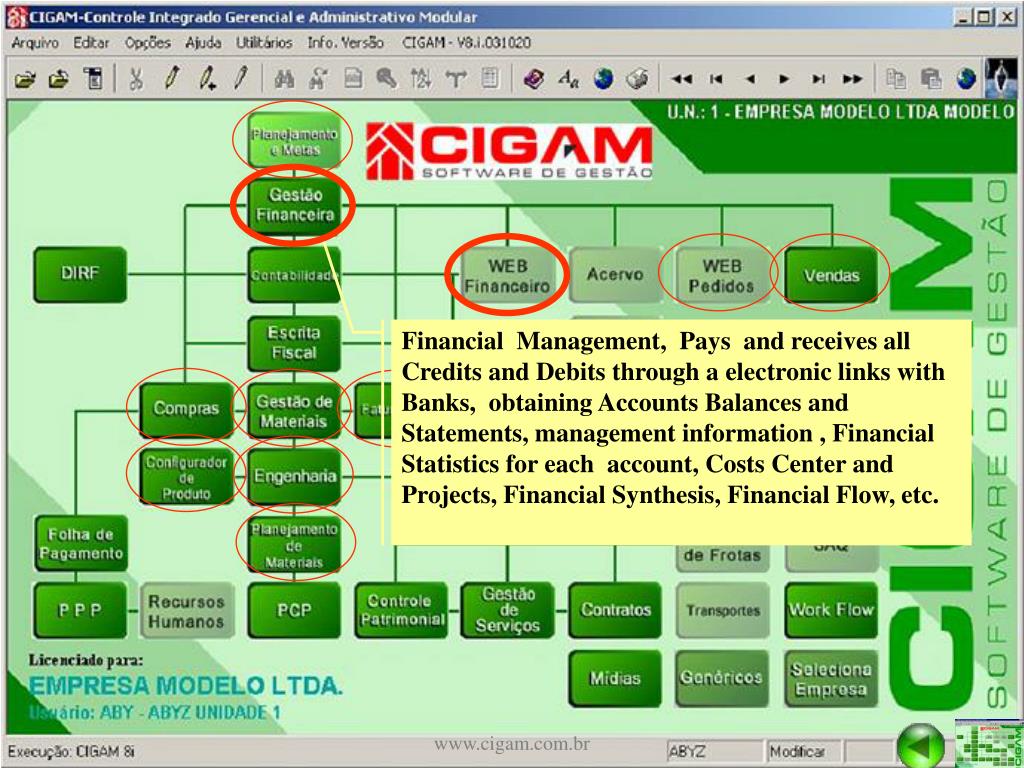
Task: Click the green back arrow button
Action: tap(920, 745)
